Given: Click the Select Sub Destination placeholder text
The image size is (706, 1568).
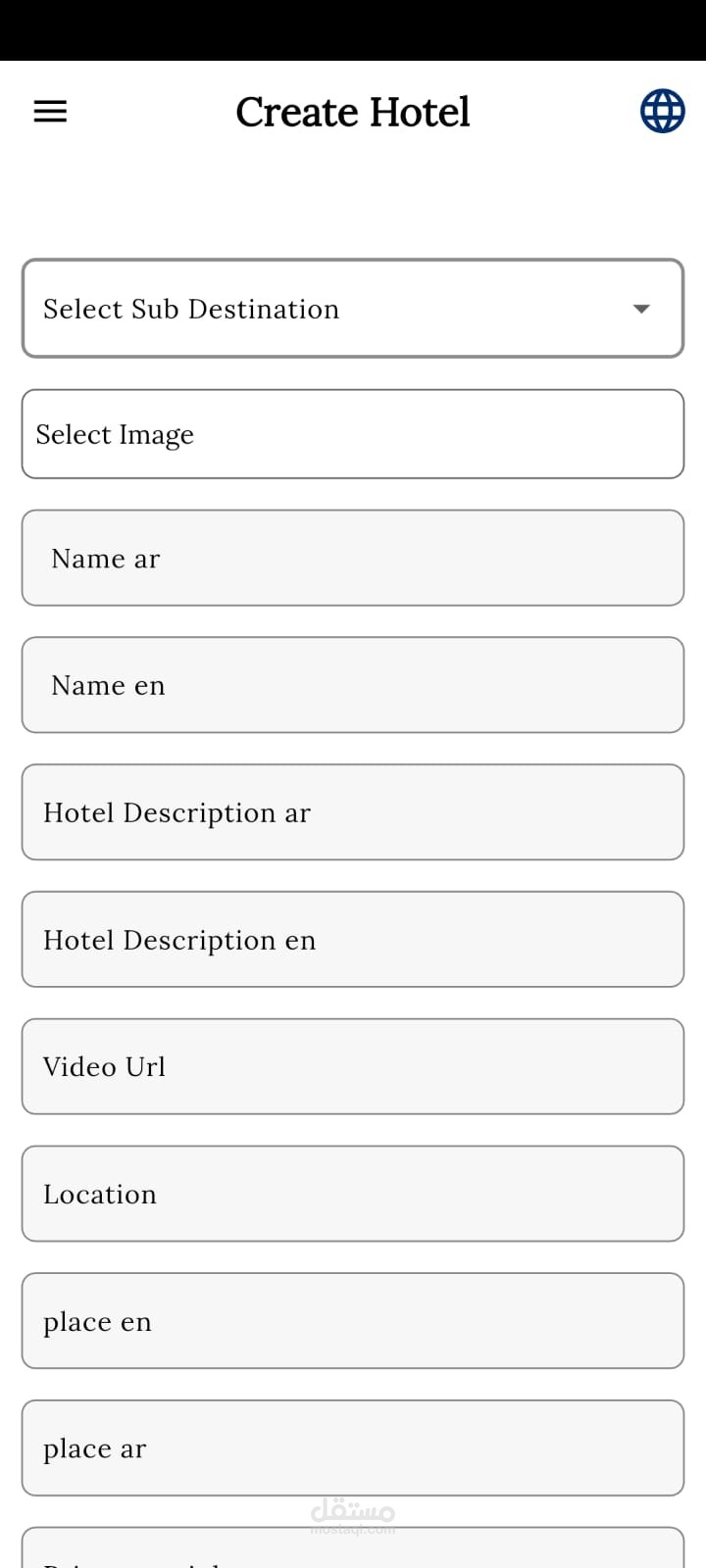Looking at the screenshot, I should [x=191, y=309].
